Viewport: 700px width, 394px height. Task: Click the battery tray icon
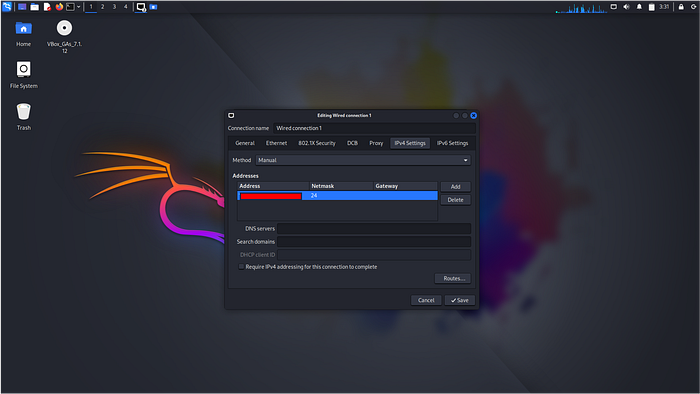[x=651, y=7]
